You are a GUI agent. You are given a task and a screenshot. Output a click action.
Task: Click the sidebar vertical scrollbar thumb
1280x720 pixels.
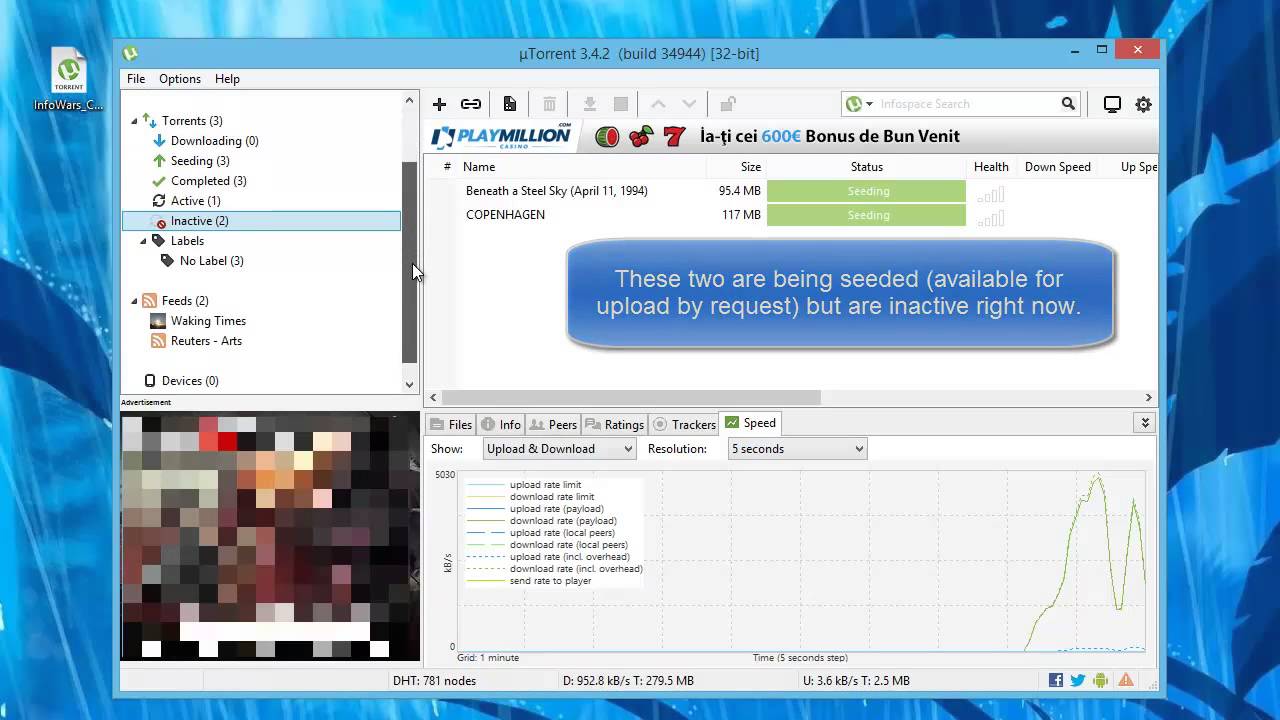(409, 262)
